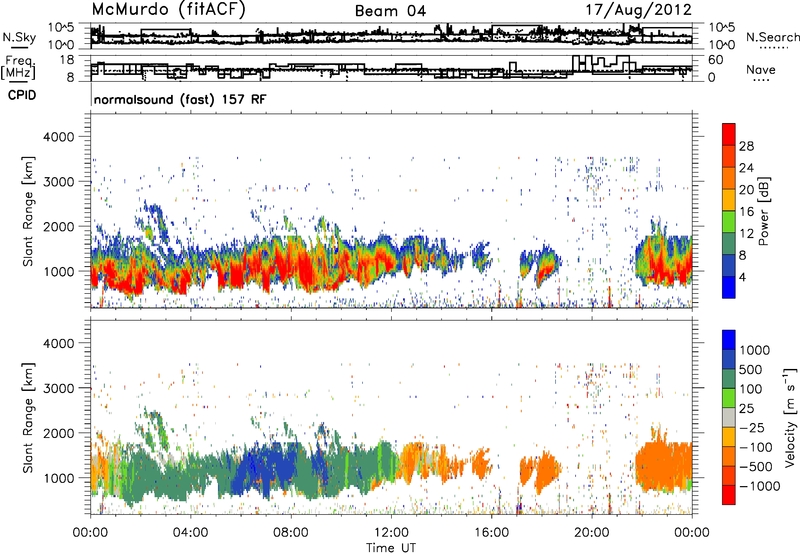The image size is (800, 554).
Task: Click the velocity panel 'Slant Range [km]' label
Action: (x=28, y=417)
